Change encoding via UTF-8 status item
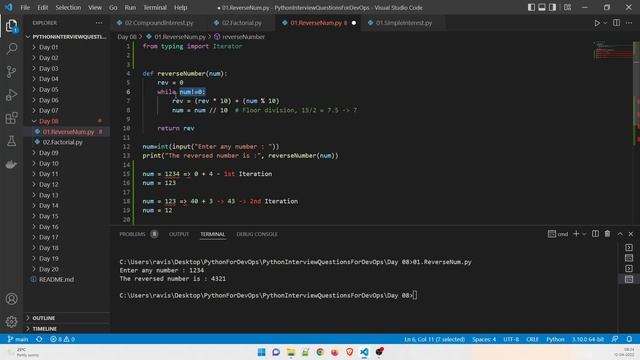 [511, 339]
